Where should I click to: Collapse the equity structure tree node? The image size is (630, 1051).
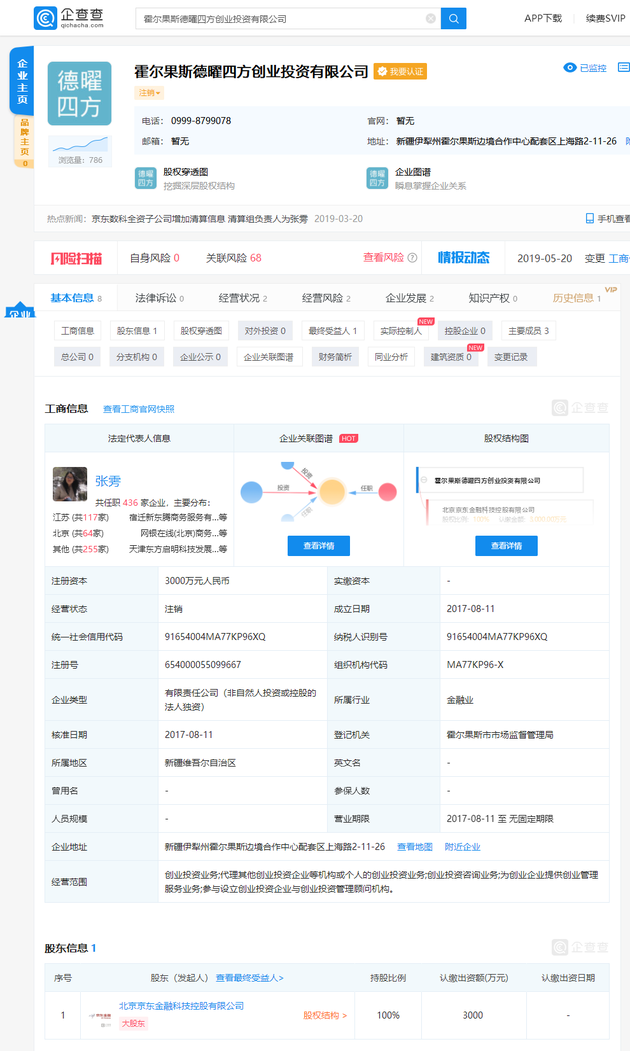point(424,480)
